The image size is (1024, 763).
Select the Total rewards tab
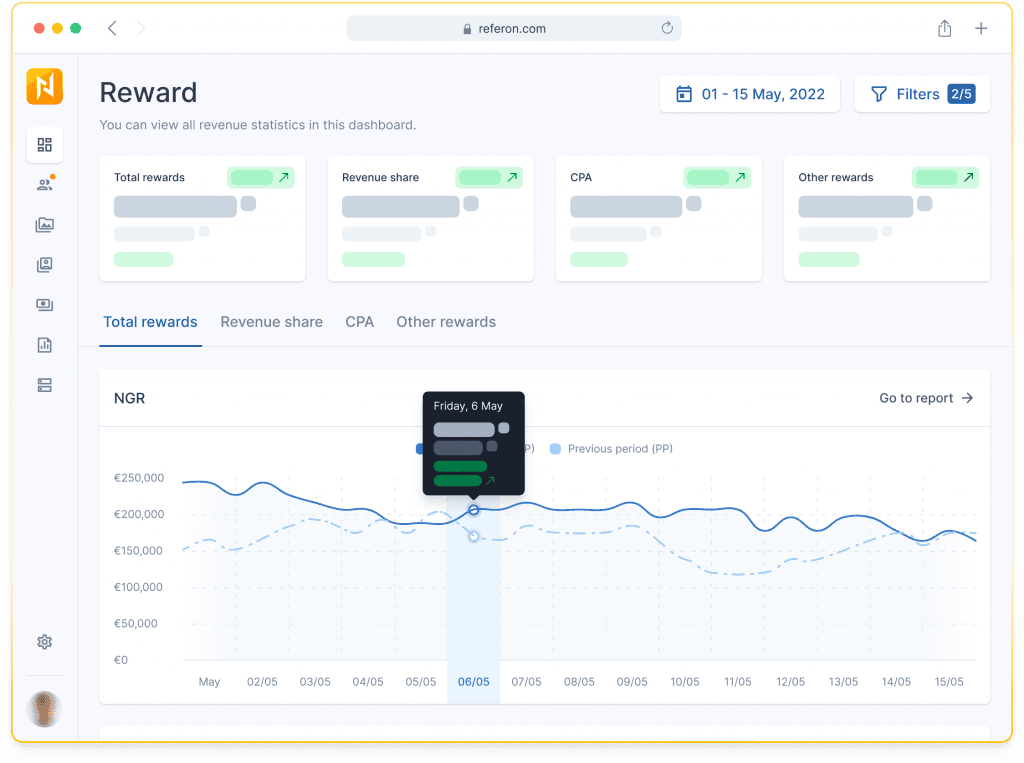150,322
